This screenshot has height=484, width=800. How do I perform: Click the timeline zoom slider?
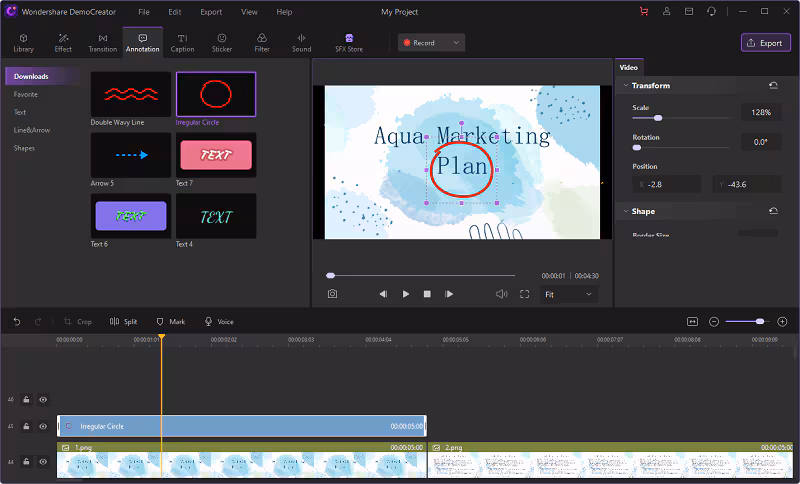[x=760, y=321]
